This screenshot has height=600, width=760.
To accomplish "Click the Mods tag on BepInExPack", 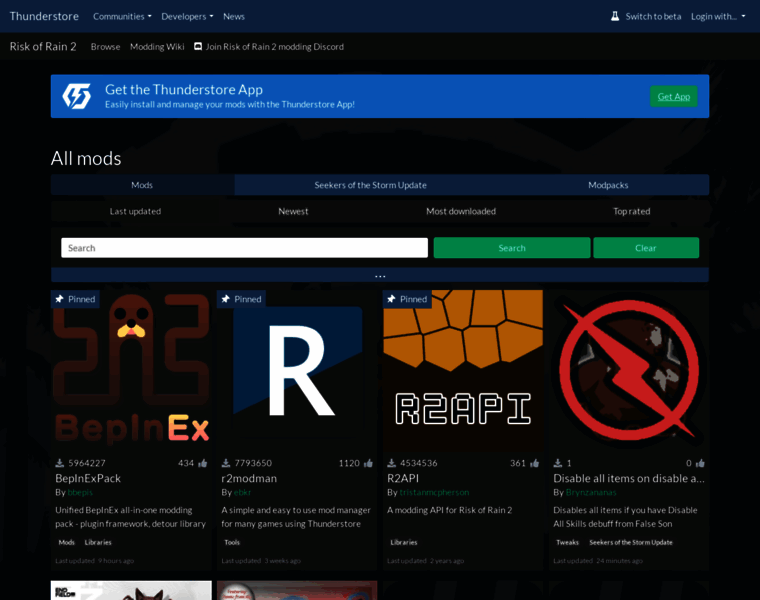I will (66, 542).
